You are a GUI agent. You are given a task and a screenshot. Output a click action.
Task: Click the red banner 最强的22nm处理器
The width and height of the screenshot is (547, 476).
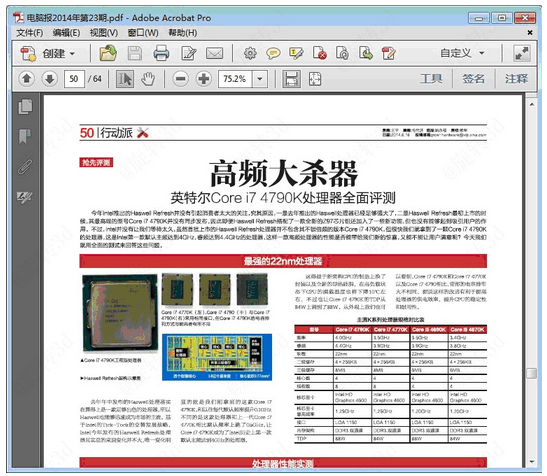click(283, 261)
